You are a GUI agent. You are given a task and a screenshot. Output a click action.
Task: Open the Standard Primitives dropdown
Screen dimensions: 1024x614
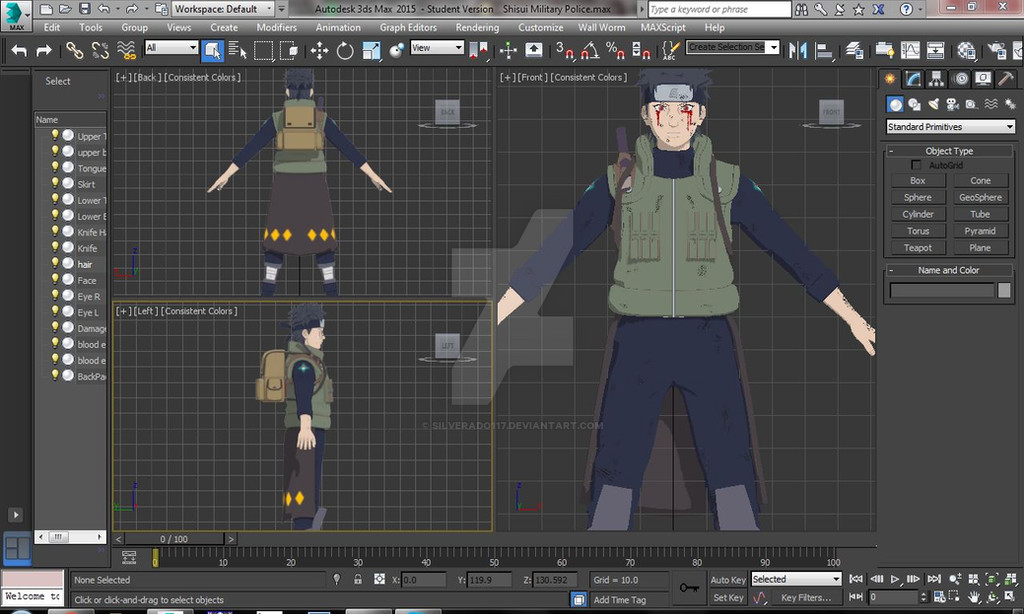(x=950, y=127)
